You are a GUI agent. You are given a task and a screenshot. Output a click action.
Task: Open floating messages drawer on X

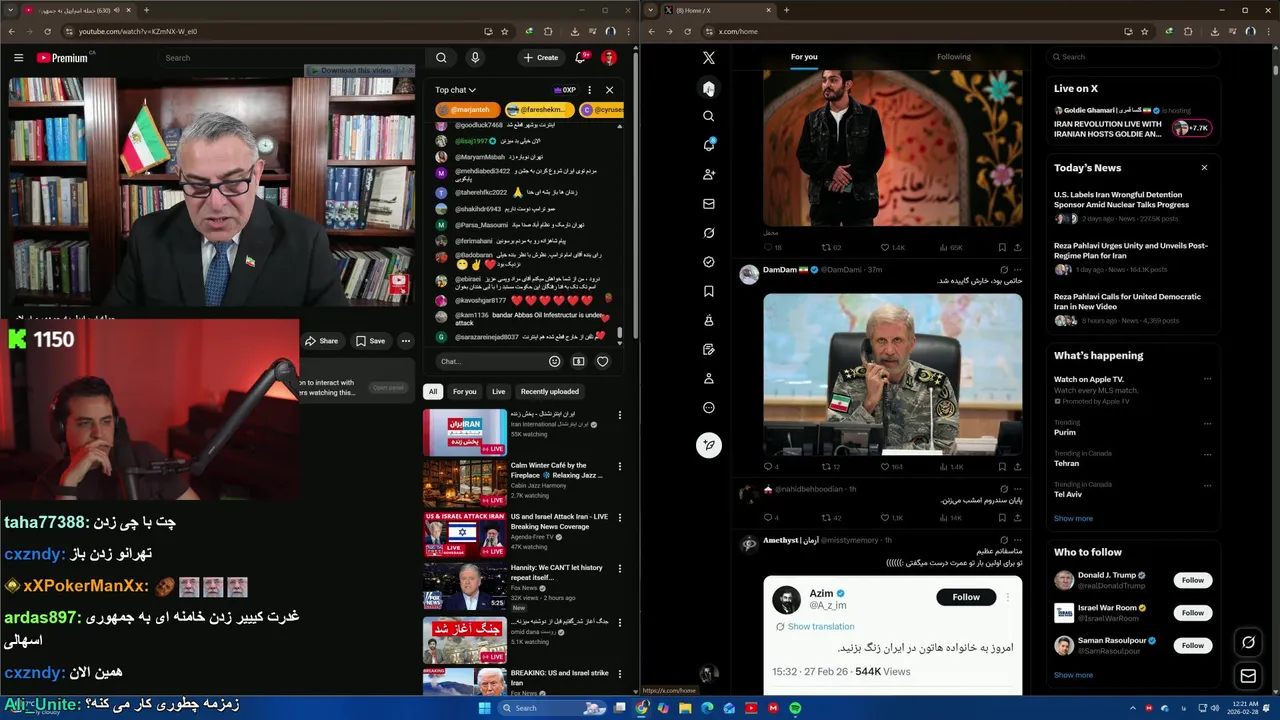coord(1248,677)
